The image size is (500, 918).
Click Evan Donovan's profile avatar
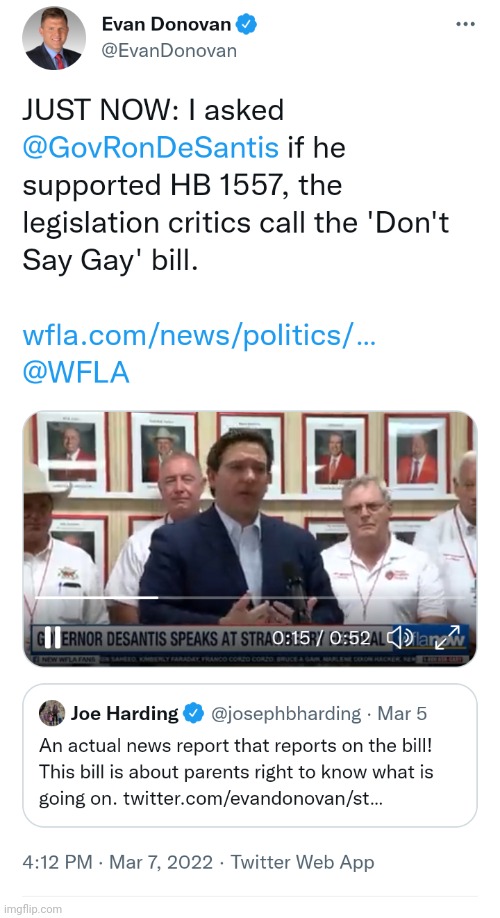pyautogui.click(x=54, y=39)
